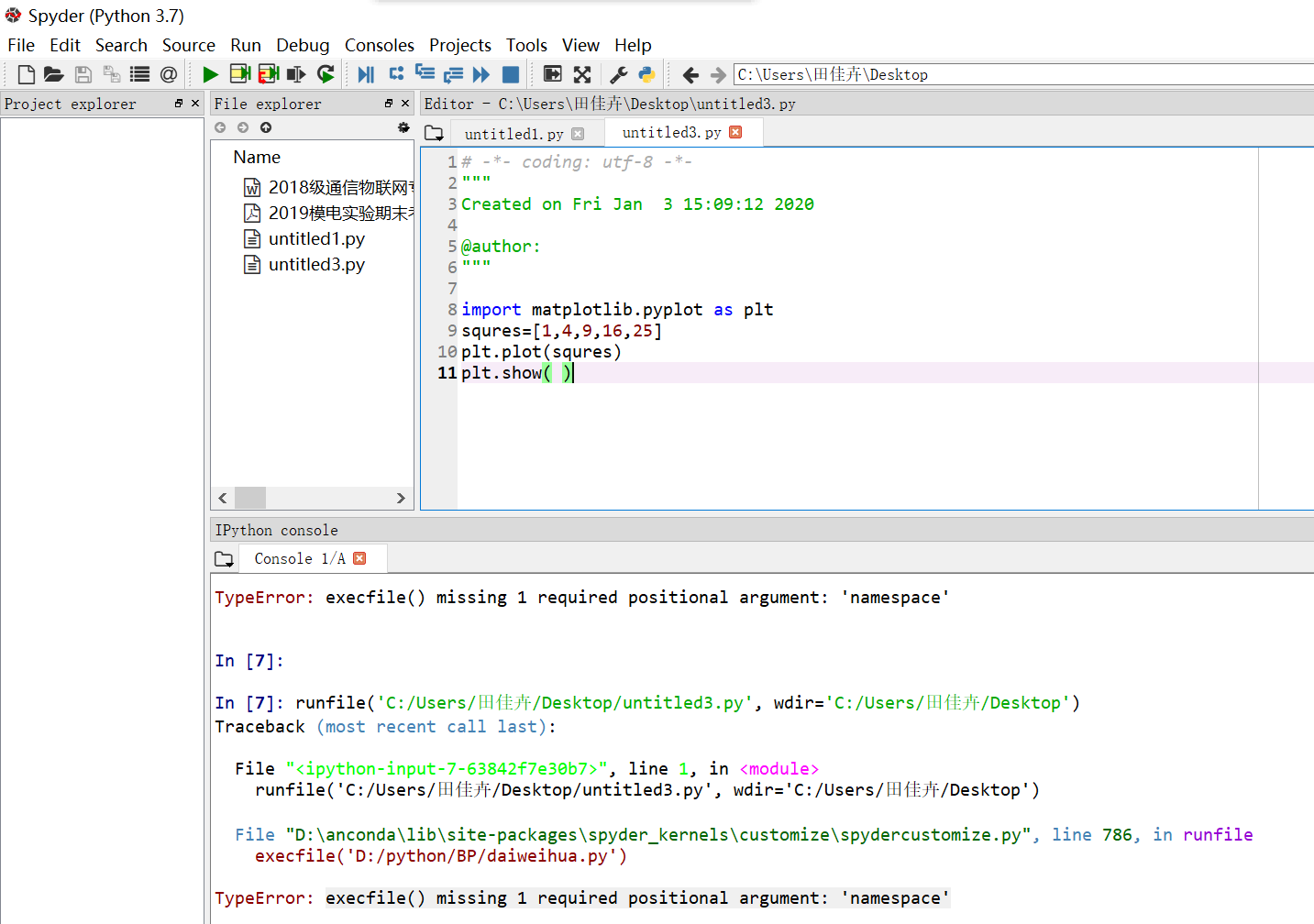Open the Projects menu
1314x924 pixels.
click(460, 45)
